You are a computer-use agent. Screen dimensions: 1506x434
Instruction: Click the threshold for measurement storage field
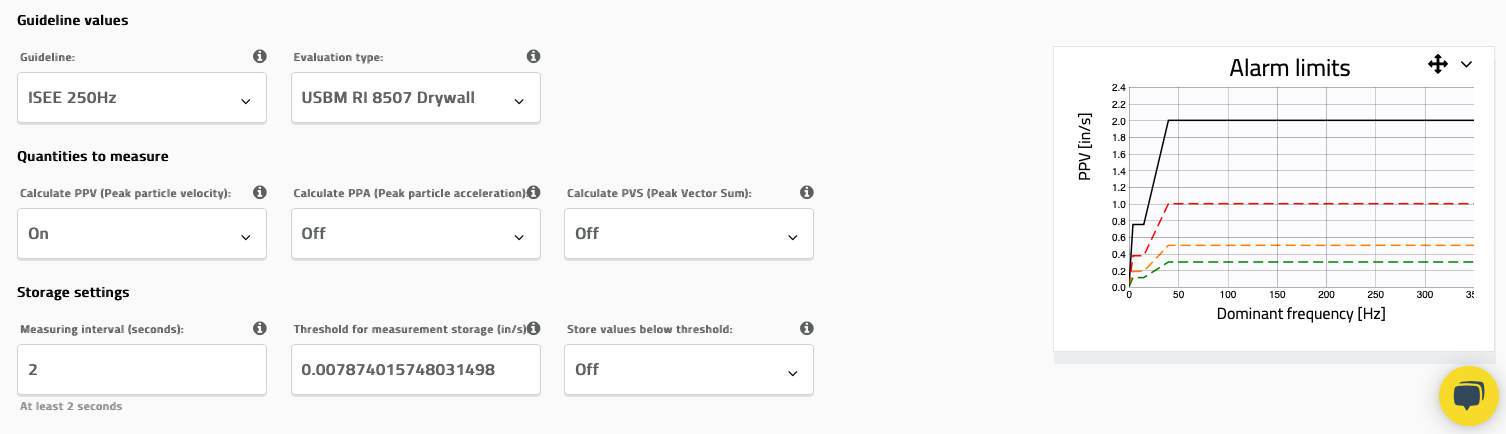pyautogui.click(x=415, y=370)
